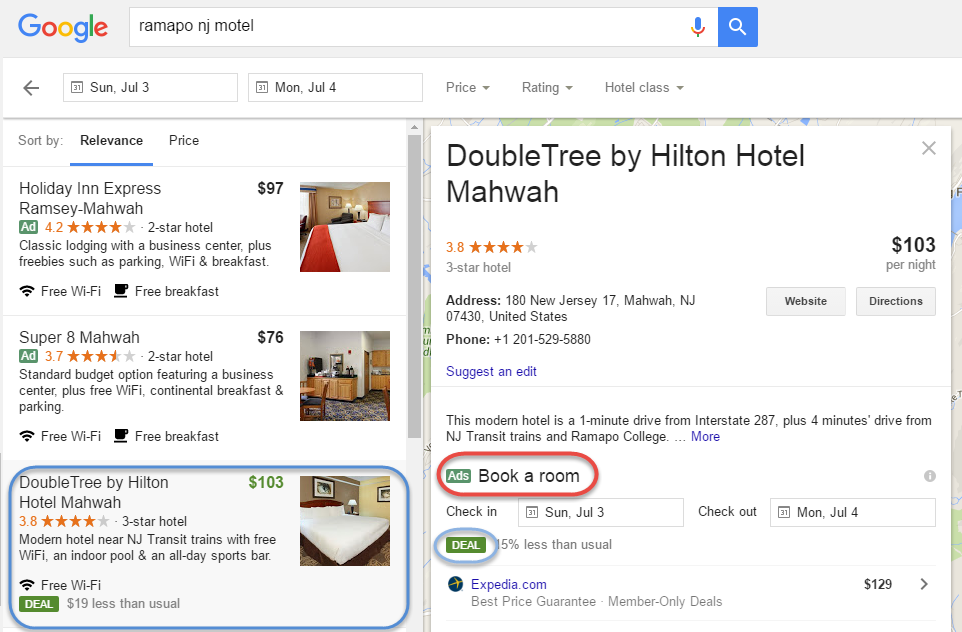The width and height of the screenshot is (962, 632).
Task: Click the Directions button
Action: click(895, 301)
